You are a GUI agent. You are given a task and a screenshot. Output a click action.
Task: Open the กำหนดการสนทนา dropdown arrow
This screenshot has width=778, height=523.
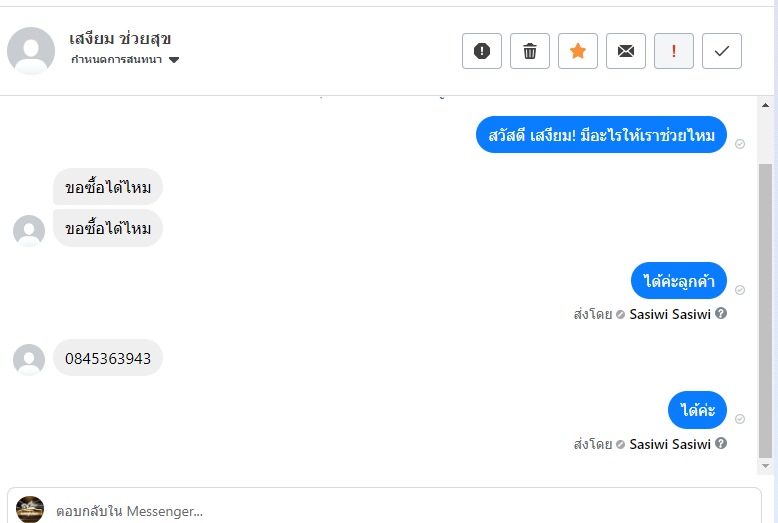(174, 60)
